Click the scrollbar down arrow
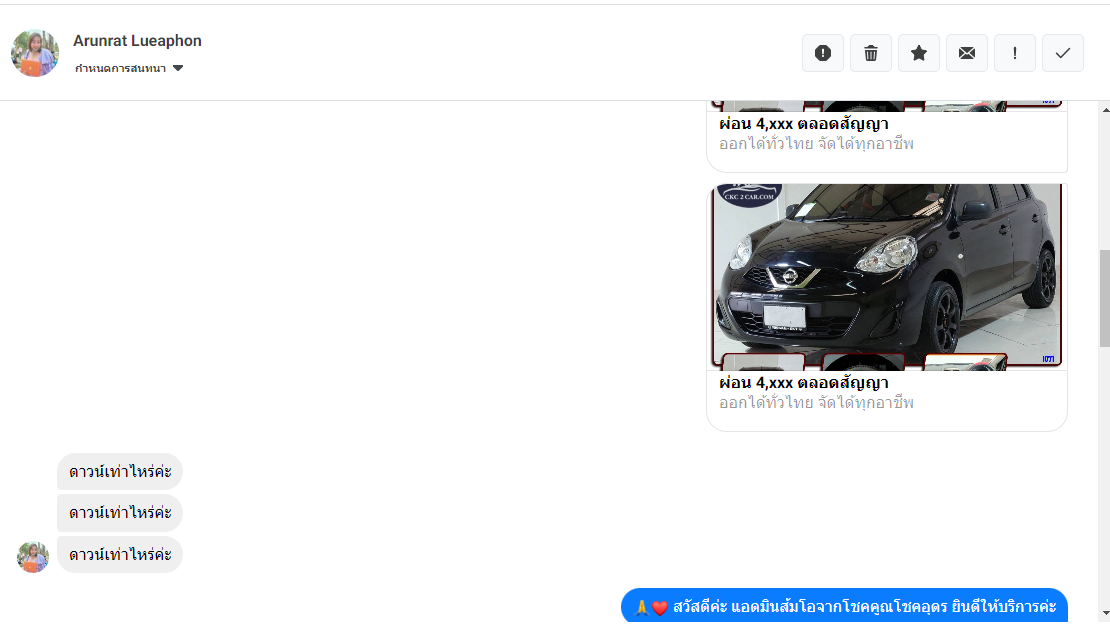 click(x=1105, y=614)
